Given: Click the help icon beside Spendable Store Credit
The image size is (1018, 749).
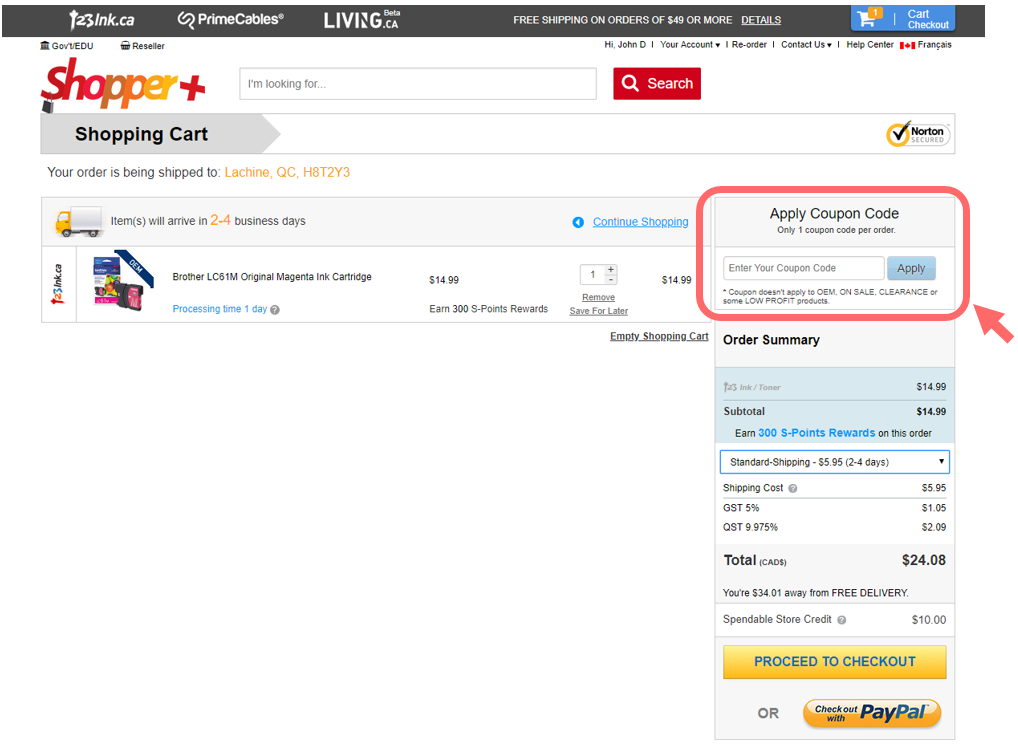Looking at the screenshot, I should click(x=841, y=620).
